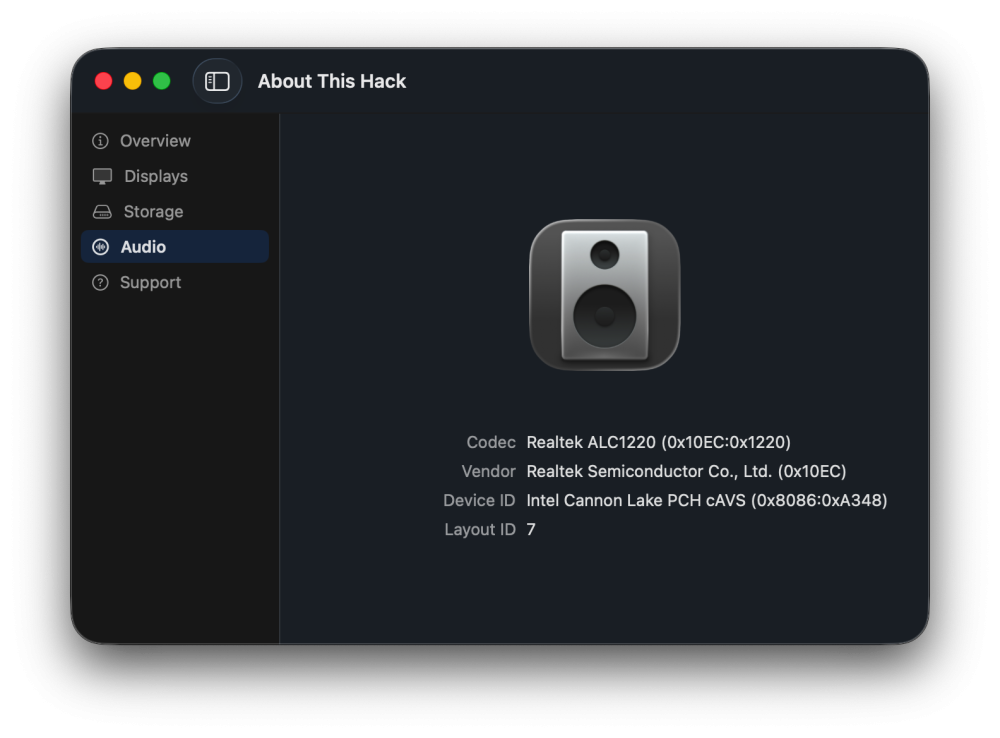The height and width of the screenshot is (738, 1000).
Task: Zoom the window with the green button
Action: click(x=162, y=81)
